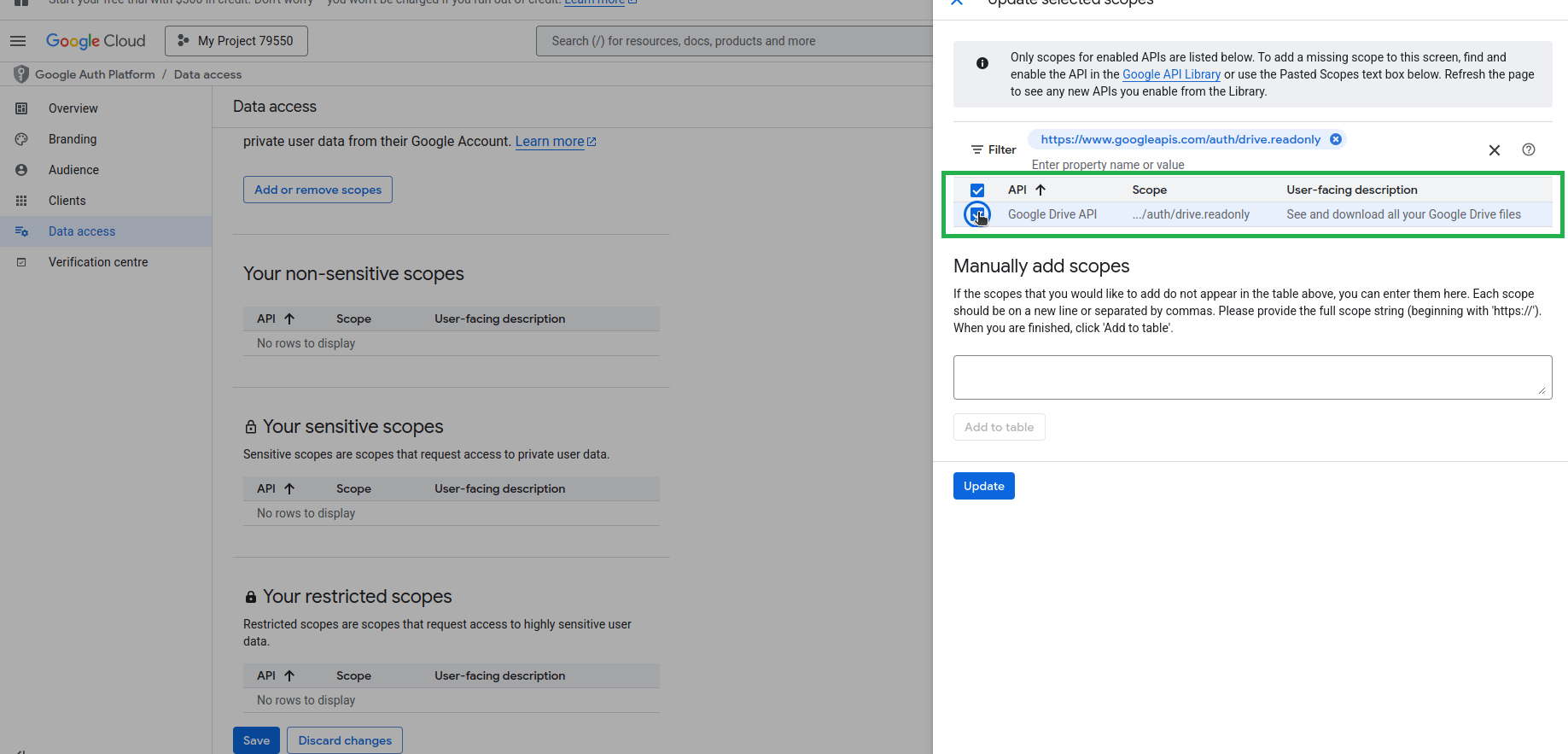Open the hamburger navigation menu

pyautogui.click(x=18, y=41)
